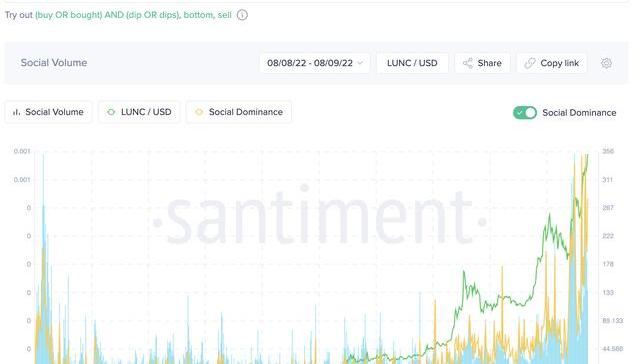The height and width of the screenshot is (364, 640).
Task: Click the Copy link button
Action: tap(552, 63)
